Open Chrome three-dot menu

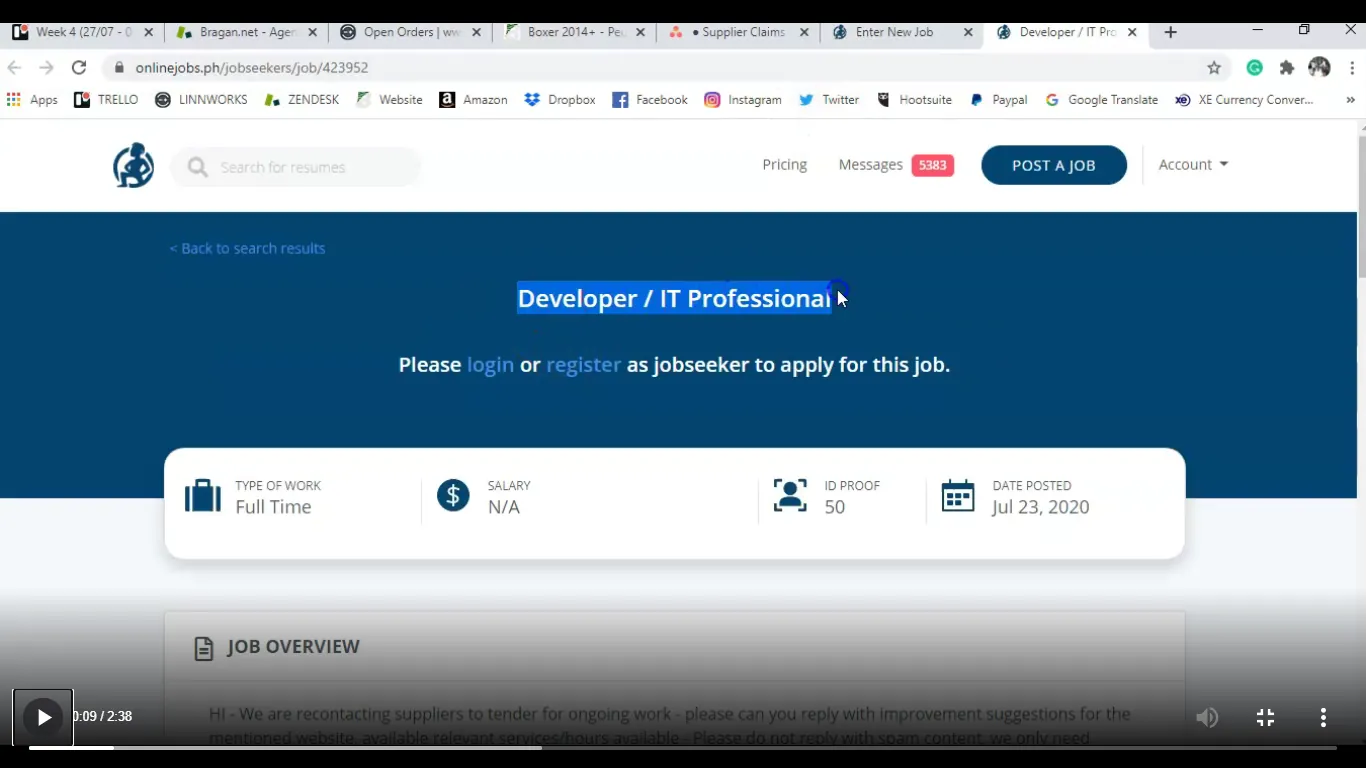[1352, 67]
